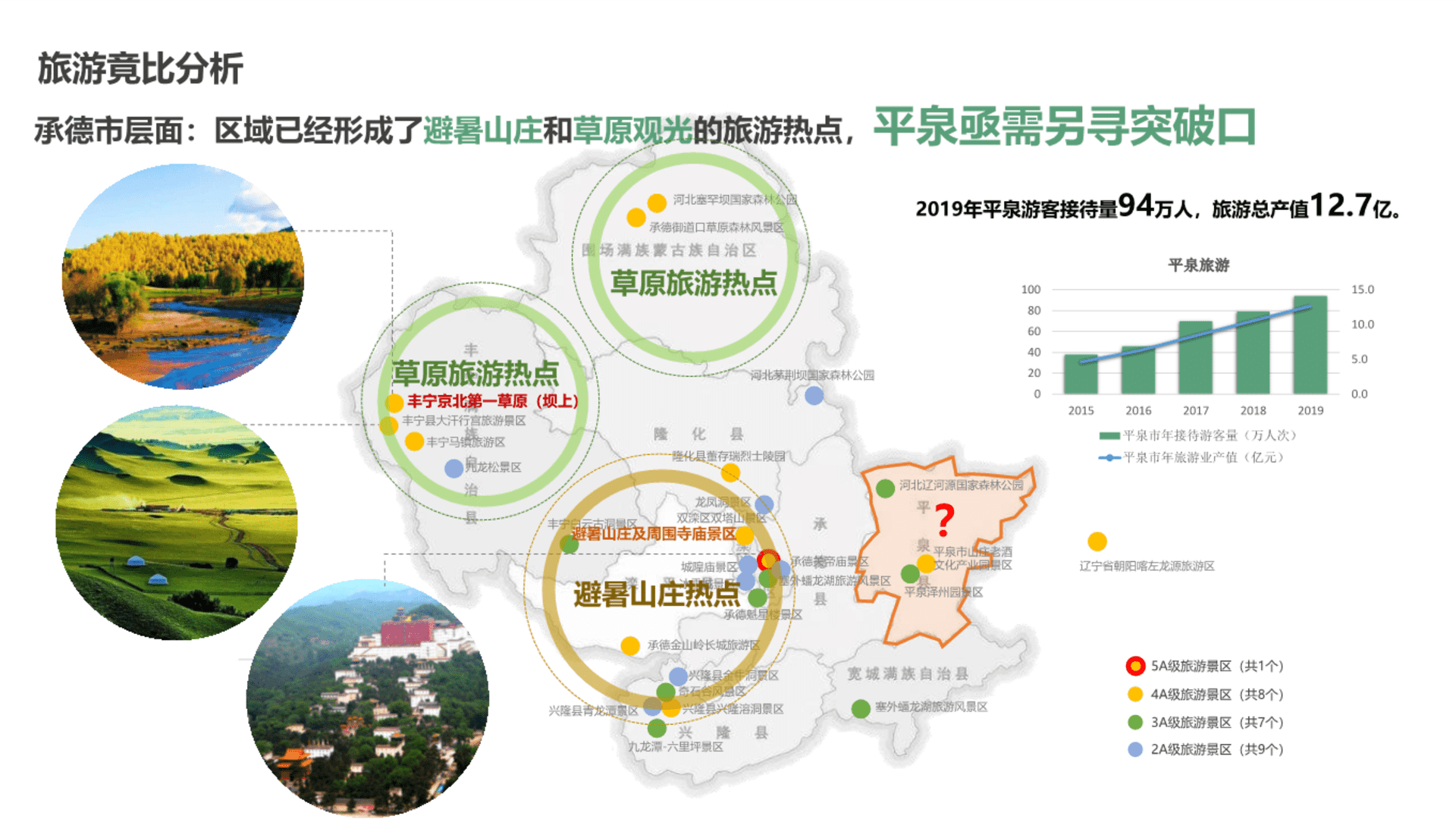Screen dimensions: 1456x819
Task: Click the yellow dot for 承德金山岭长城旅游区
Action: pos(630,645)
